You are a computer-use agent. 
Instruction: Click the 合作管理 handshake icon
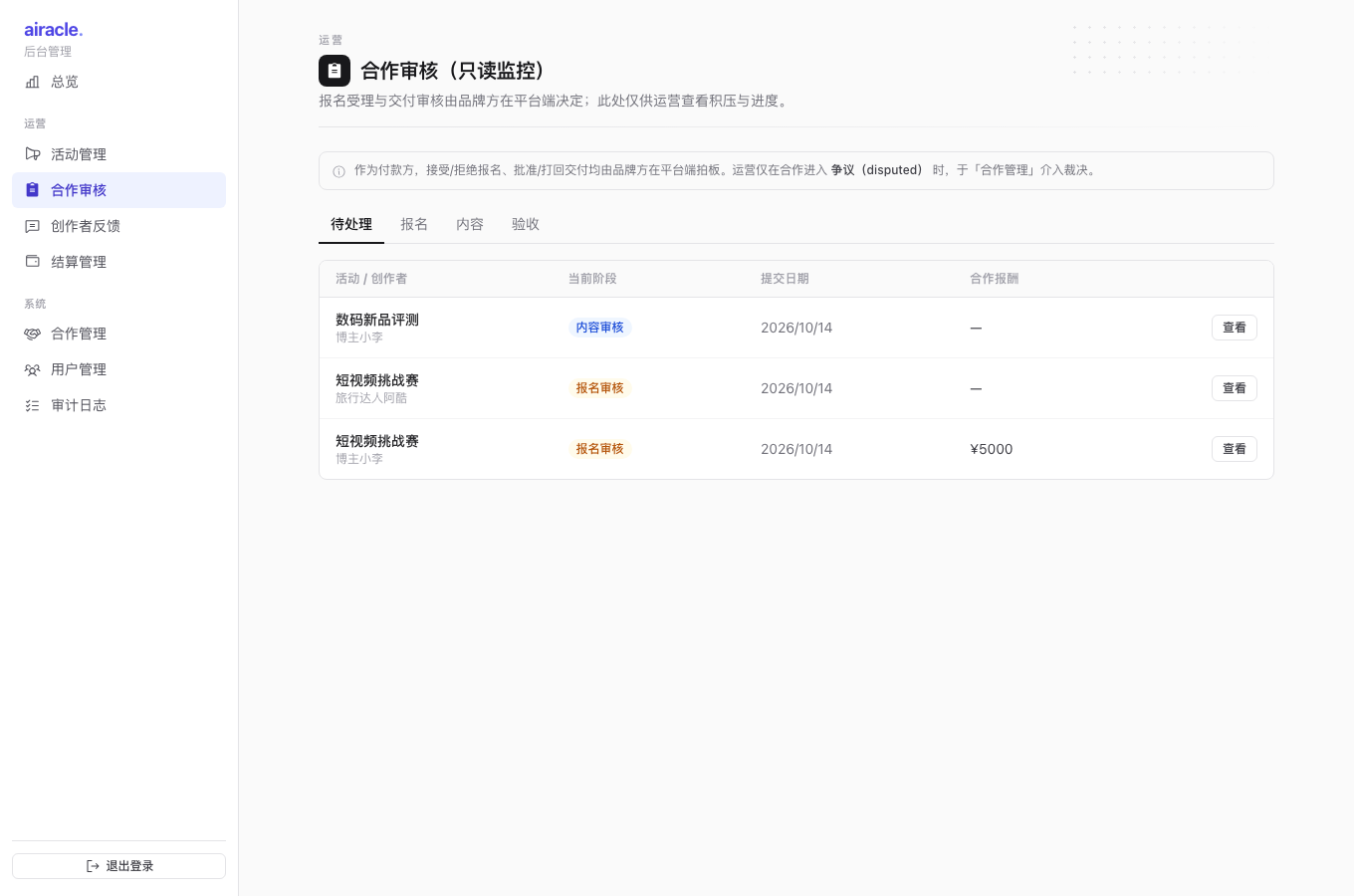coord(32,334)
